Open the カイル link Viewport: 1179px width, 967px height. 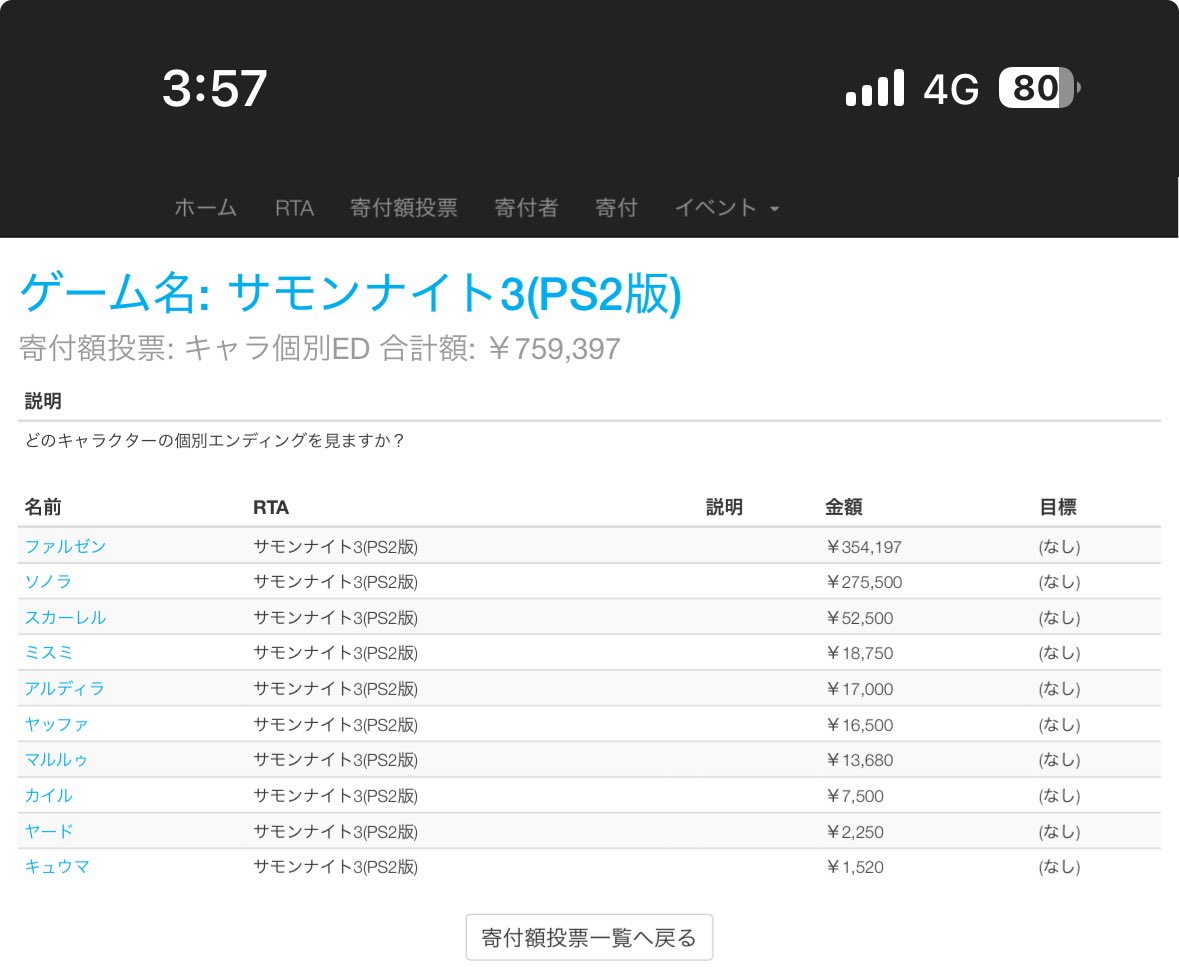click(x=48, y=796)
